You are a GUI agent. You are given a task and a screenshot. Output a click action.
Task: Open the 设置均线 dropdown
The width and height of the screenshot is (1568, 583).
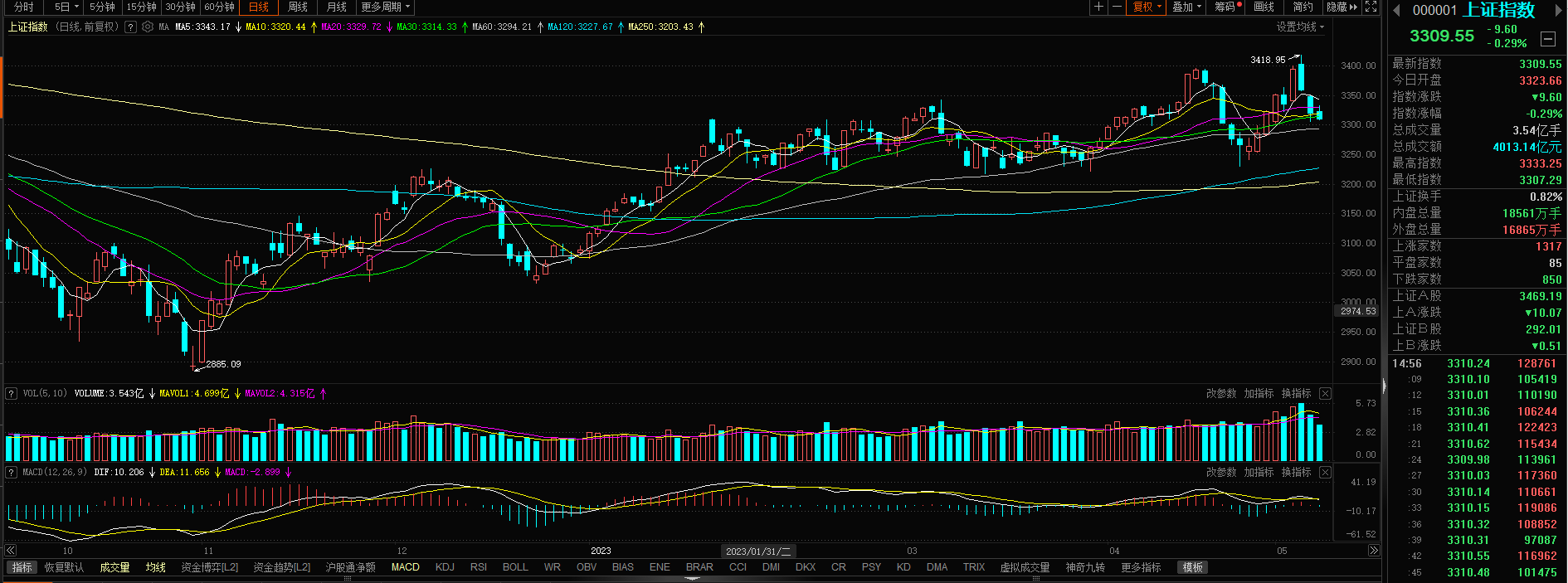pyautogui.click(x=1299, y=27)
